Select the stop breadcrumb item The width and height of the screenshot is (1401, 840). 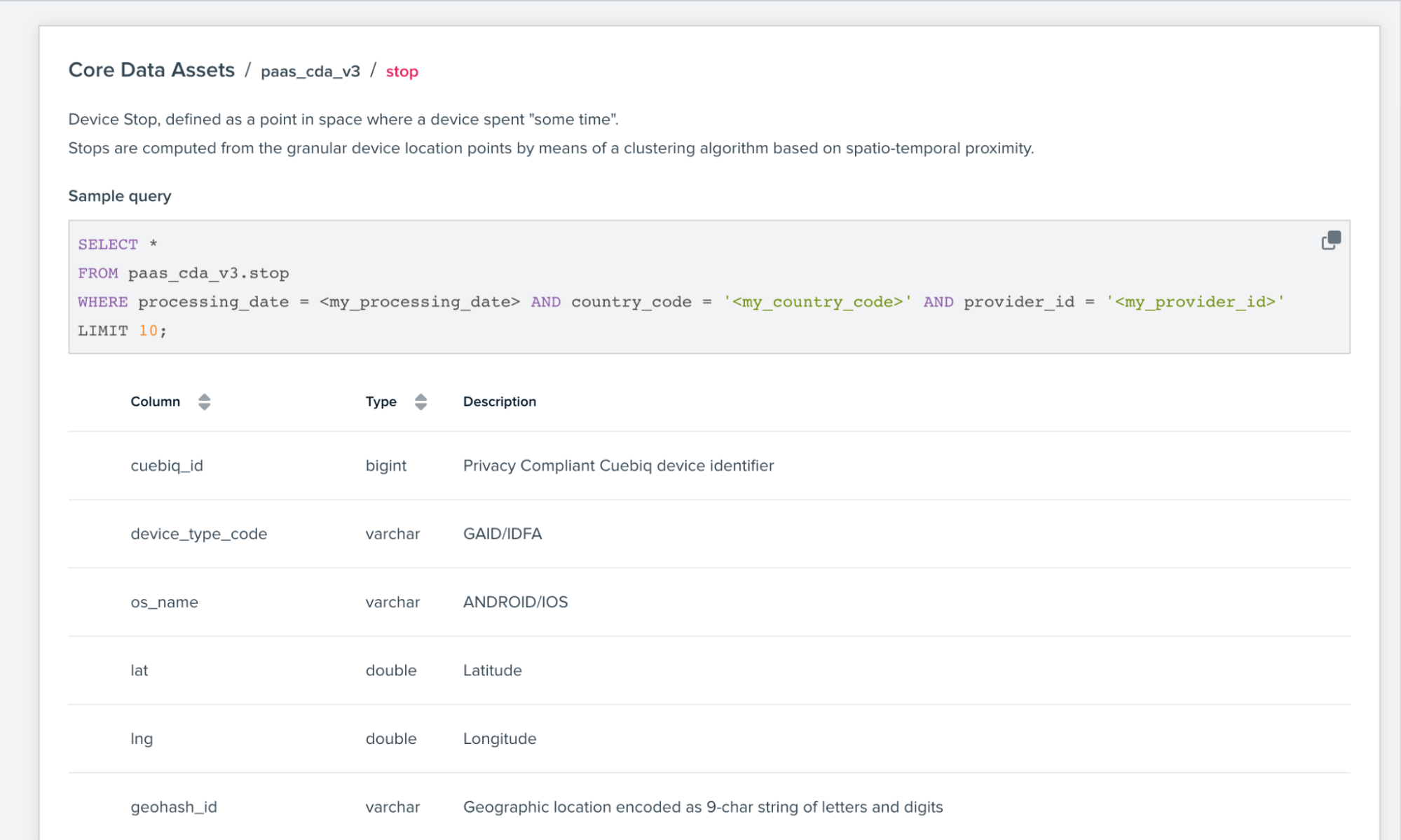coord(402,71)
